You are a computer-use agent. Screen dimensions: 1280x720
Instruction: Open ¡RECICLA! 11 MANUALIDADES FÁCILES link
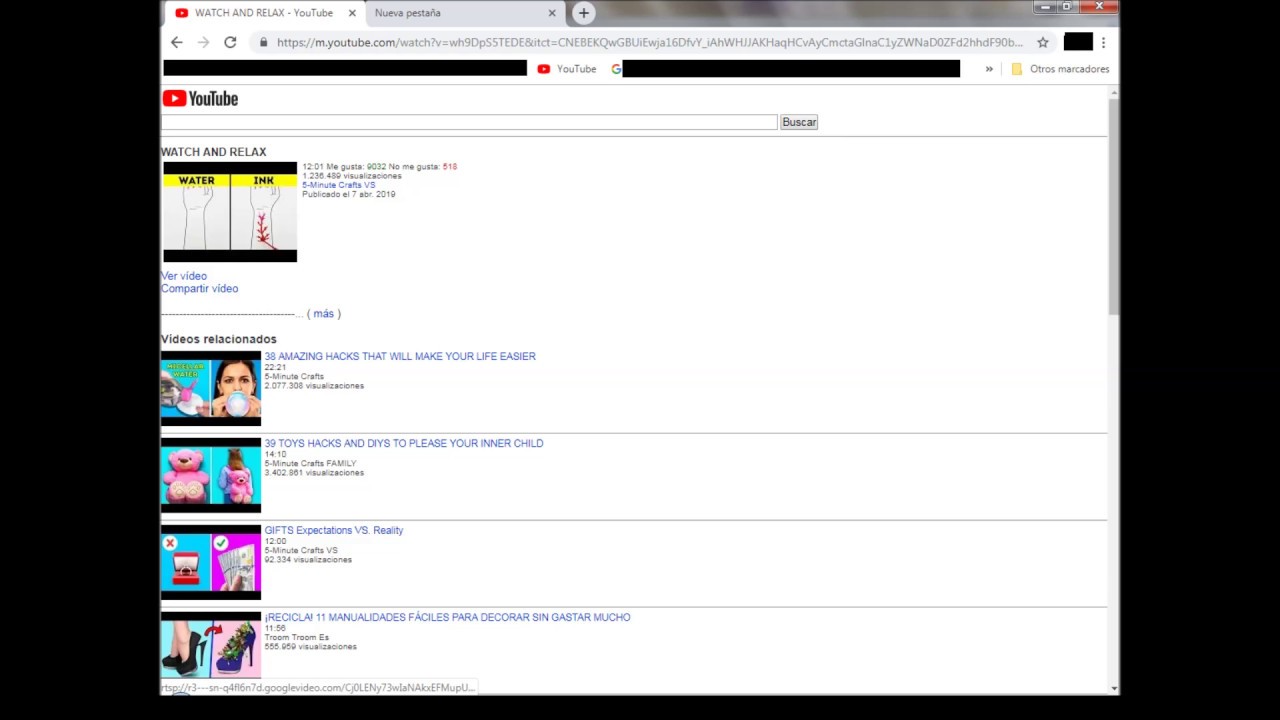click(x=447, y=617)
